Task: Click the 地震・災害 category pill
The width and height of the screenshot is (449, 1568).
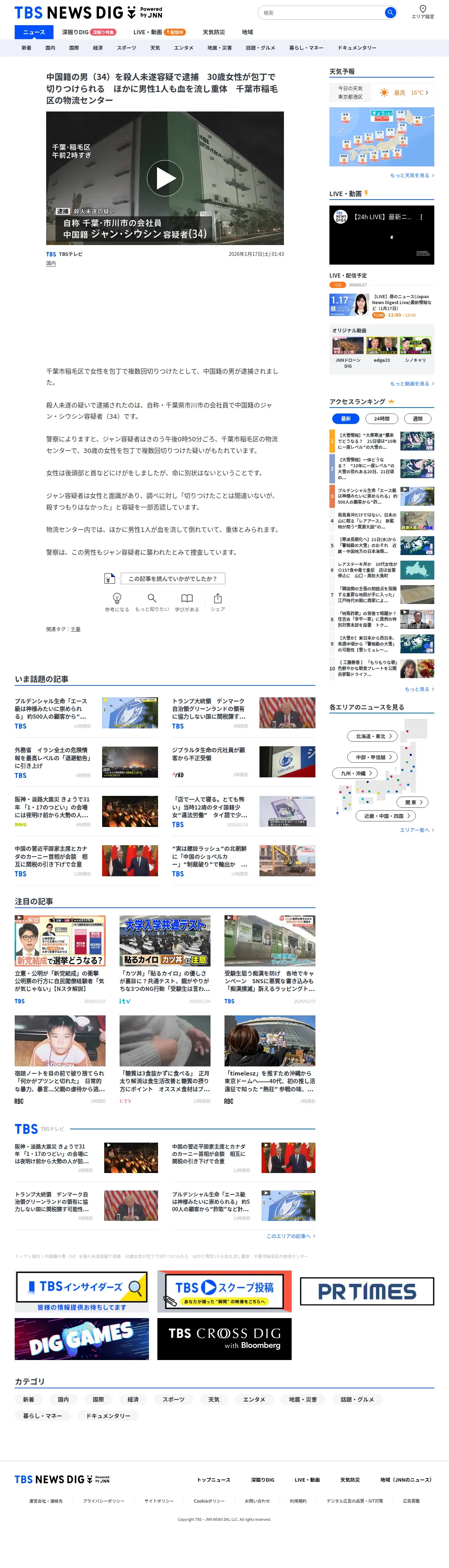Action: tap(303, 1400)
